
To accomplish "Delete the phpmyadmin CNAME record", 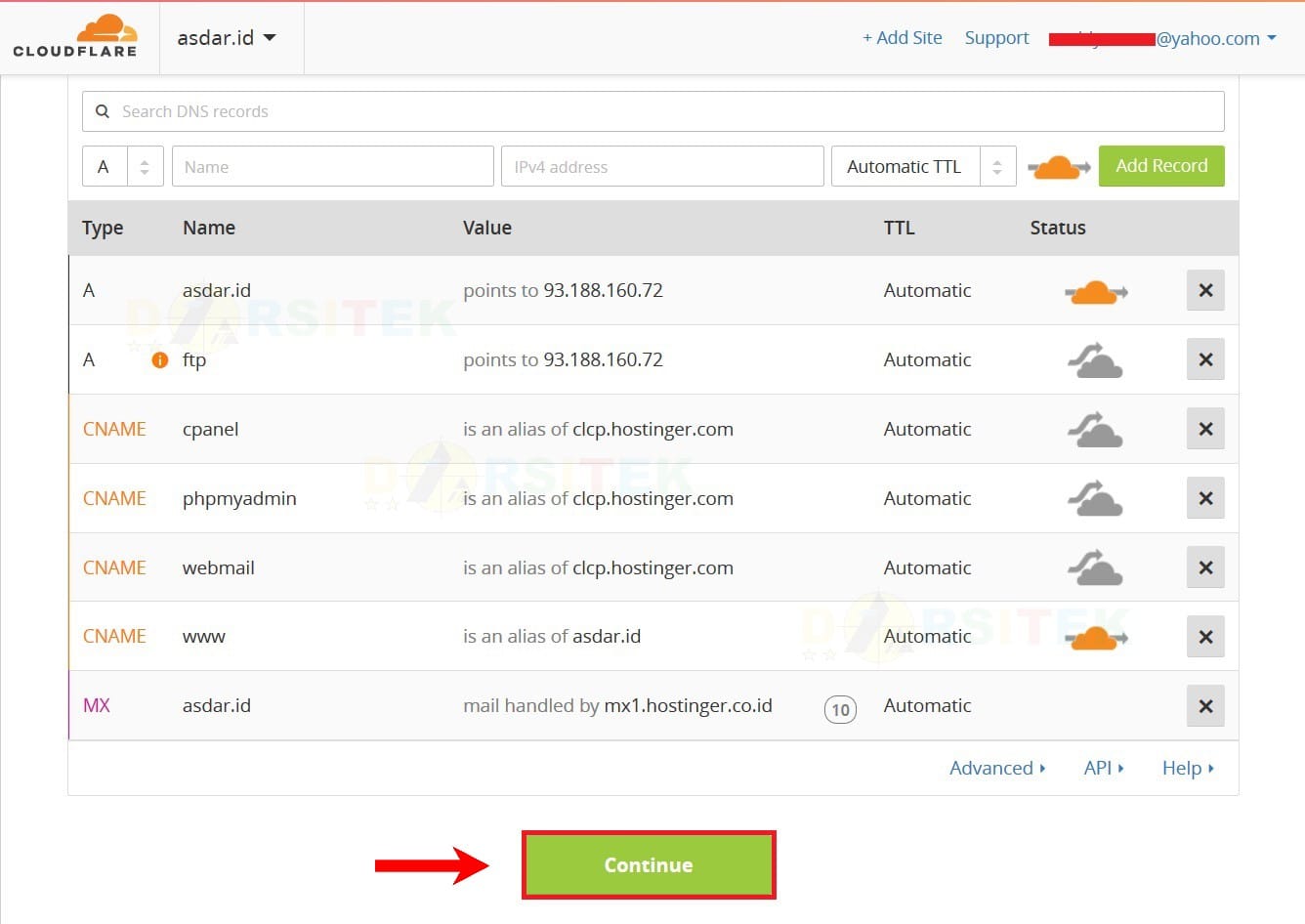I will pos(1205,498).
